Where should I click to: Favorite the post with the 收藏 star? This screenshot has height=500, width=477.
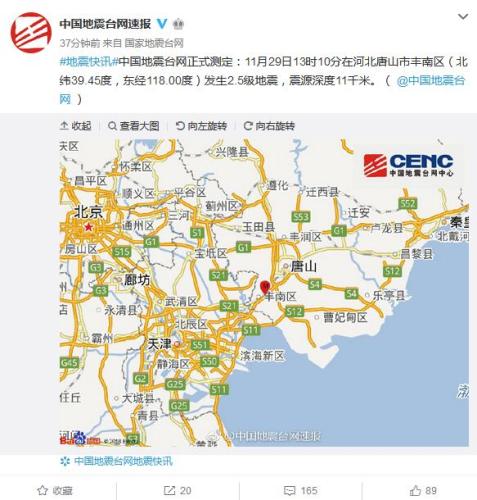point(55,491)
